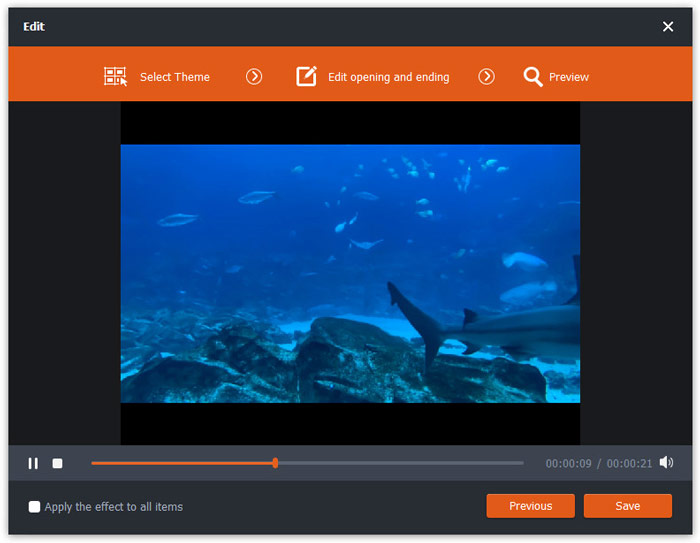700x543 pixels.
Task: Enable Apply the effect to all items
Action: click(x=35, y=507)
